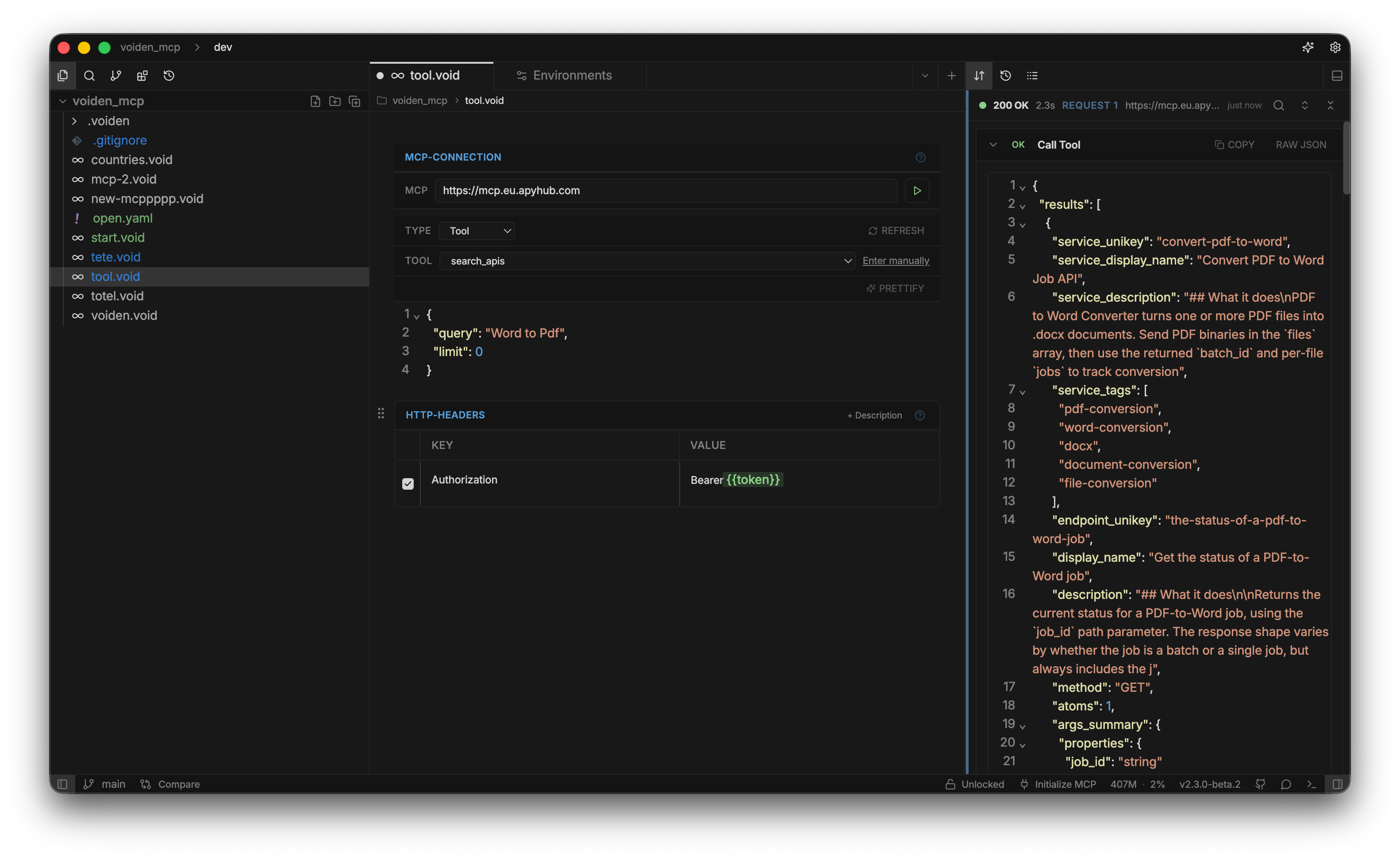Grab the HTTP-HEADERS block drag handle

coord(381,414)
